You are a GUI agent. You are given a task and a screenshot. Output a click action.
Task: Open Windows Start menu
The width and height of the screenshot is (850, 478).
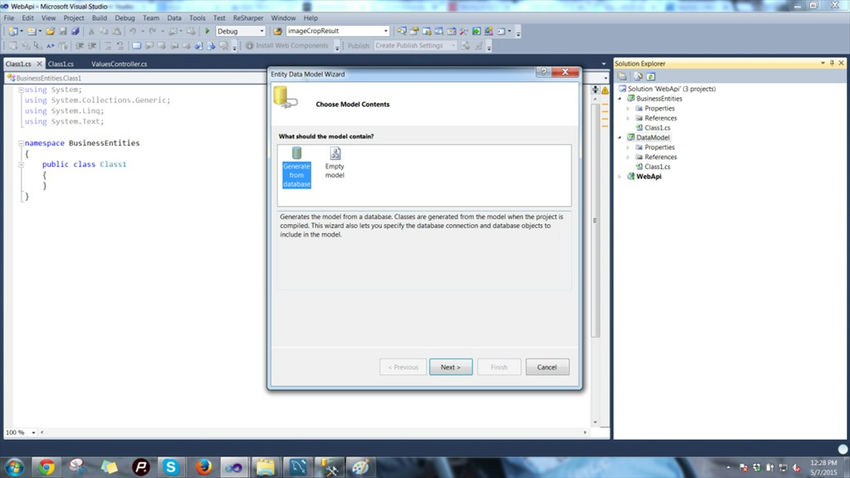(14, 467)
